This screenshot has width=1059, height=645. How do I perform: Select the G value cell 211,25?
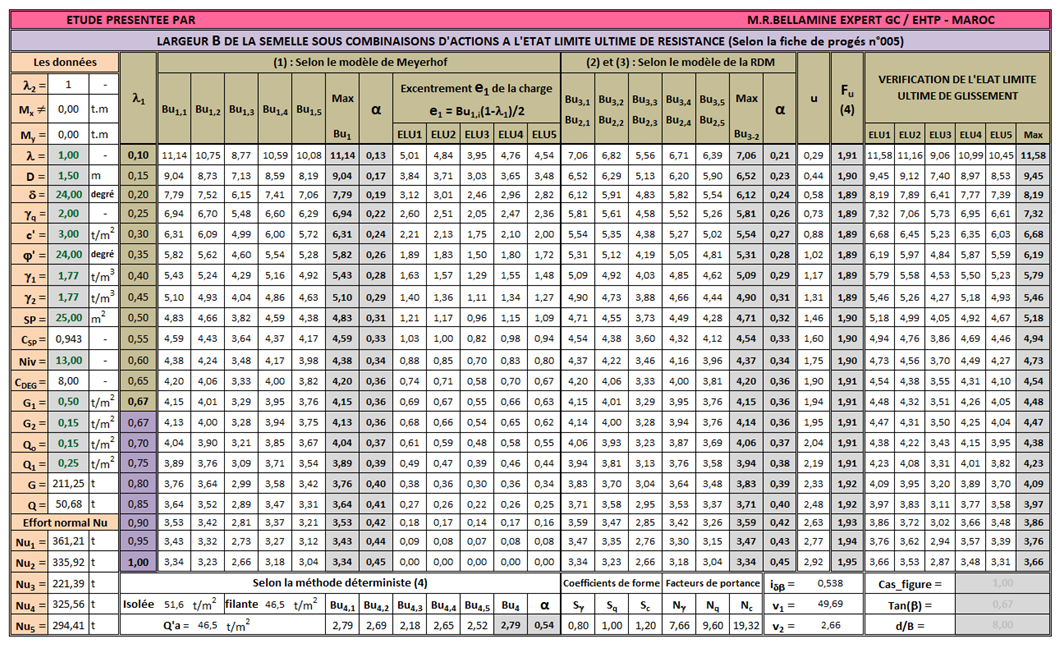[68, 484]
